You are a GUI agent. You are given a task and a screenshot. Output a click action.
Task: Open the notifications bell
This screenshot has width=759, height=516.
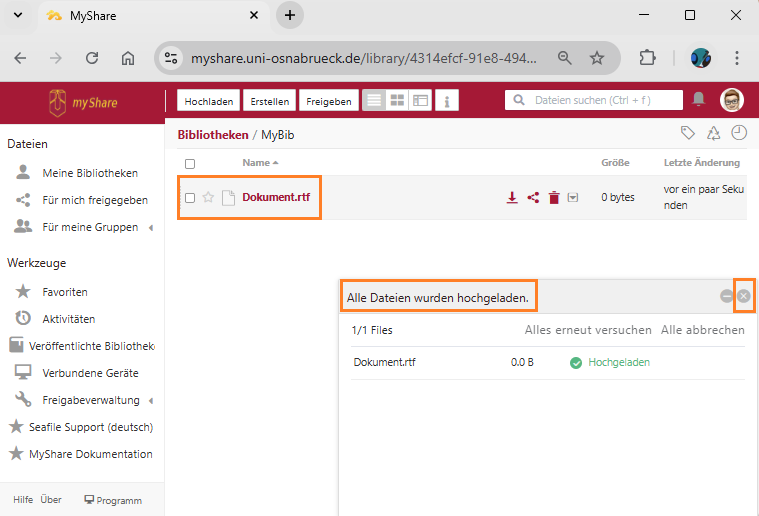click(699, 100)
